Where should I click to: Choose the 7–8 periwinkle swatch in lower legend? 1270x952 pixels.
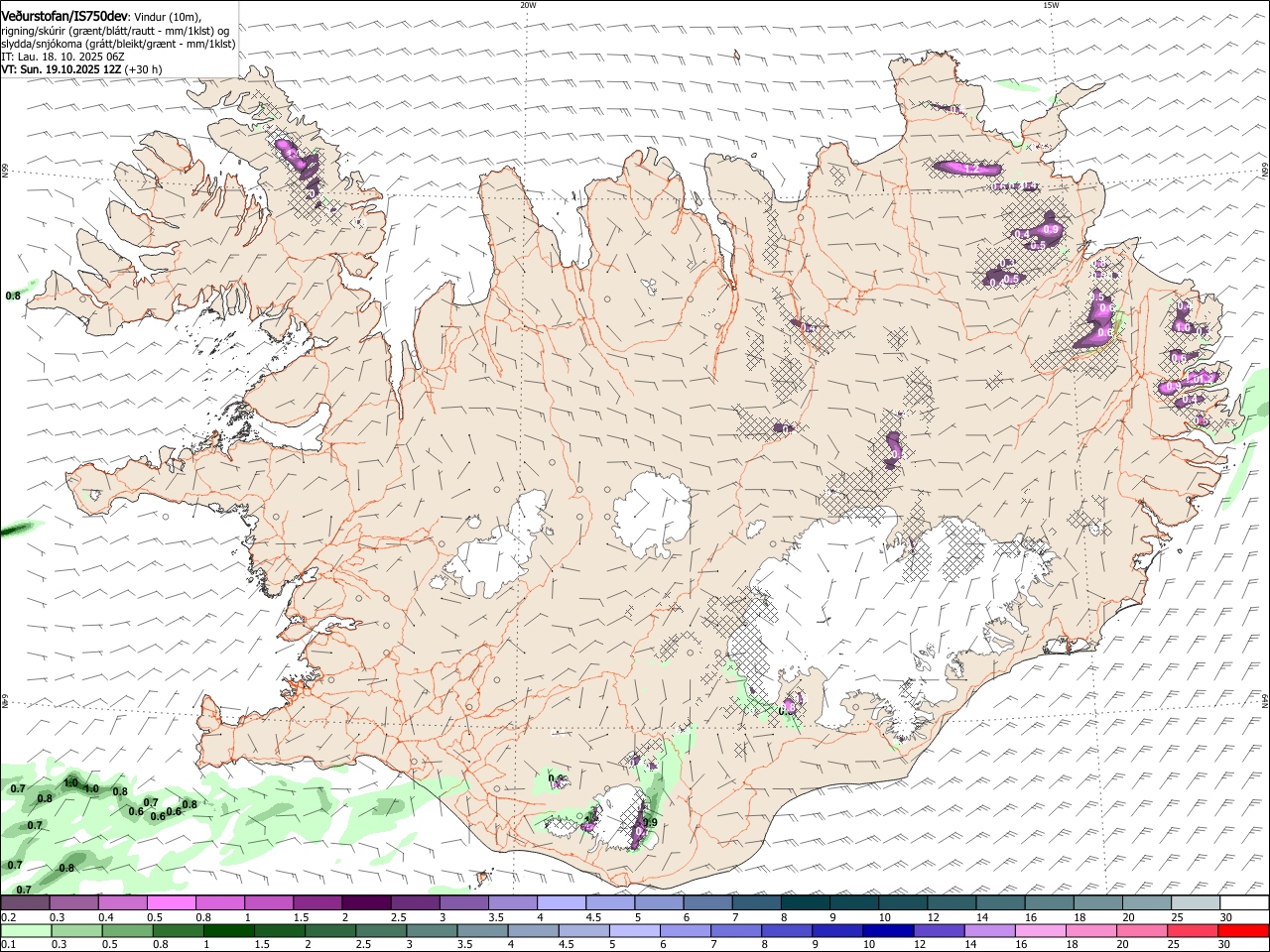coord(734,931)
